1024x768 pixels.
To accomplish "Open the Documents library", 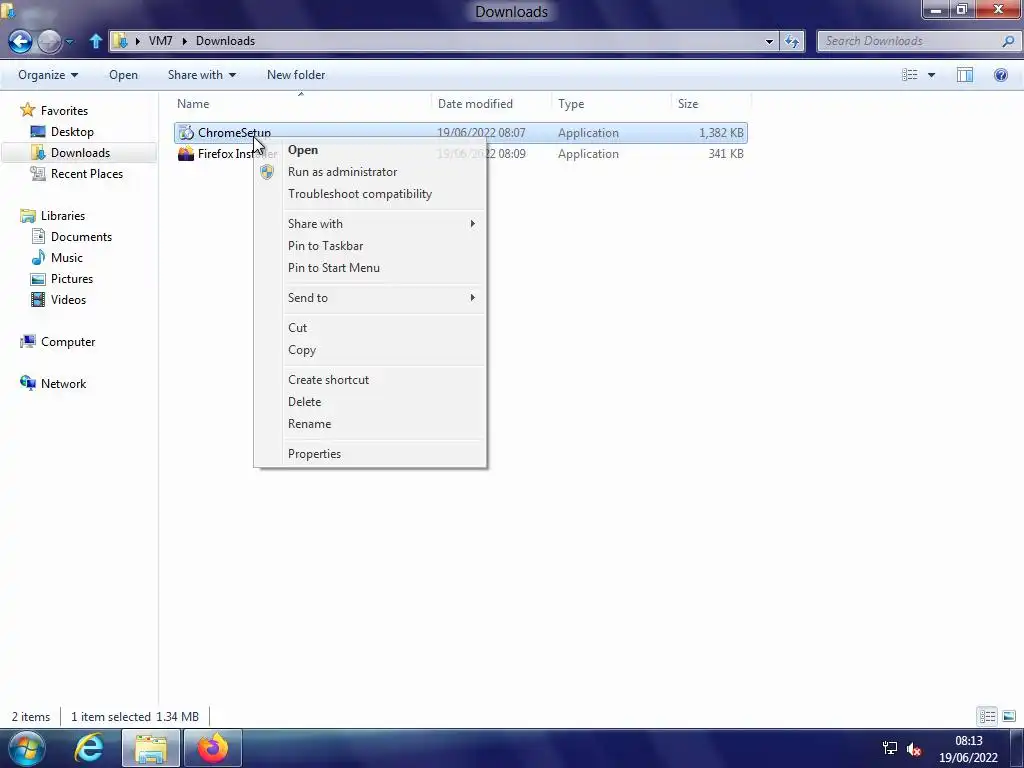I will 81,236.
